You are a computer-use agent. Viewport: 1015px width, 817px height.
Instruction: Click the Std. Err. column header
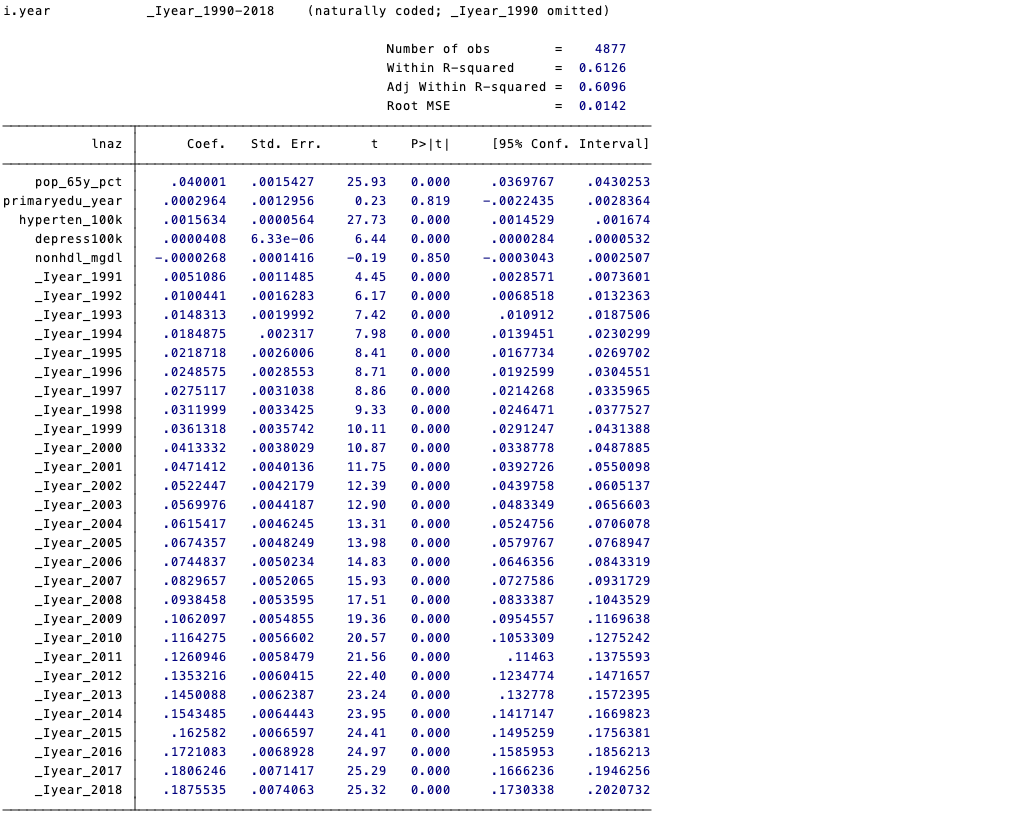[x=286, y=144]
